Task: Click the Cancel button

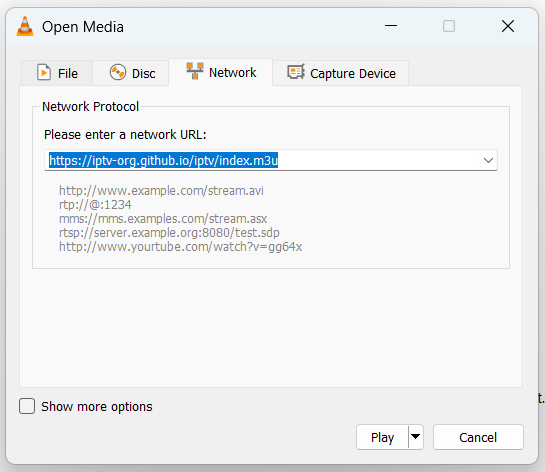Action: tap(478, 437)
